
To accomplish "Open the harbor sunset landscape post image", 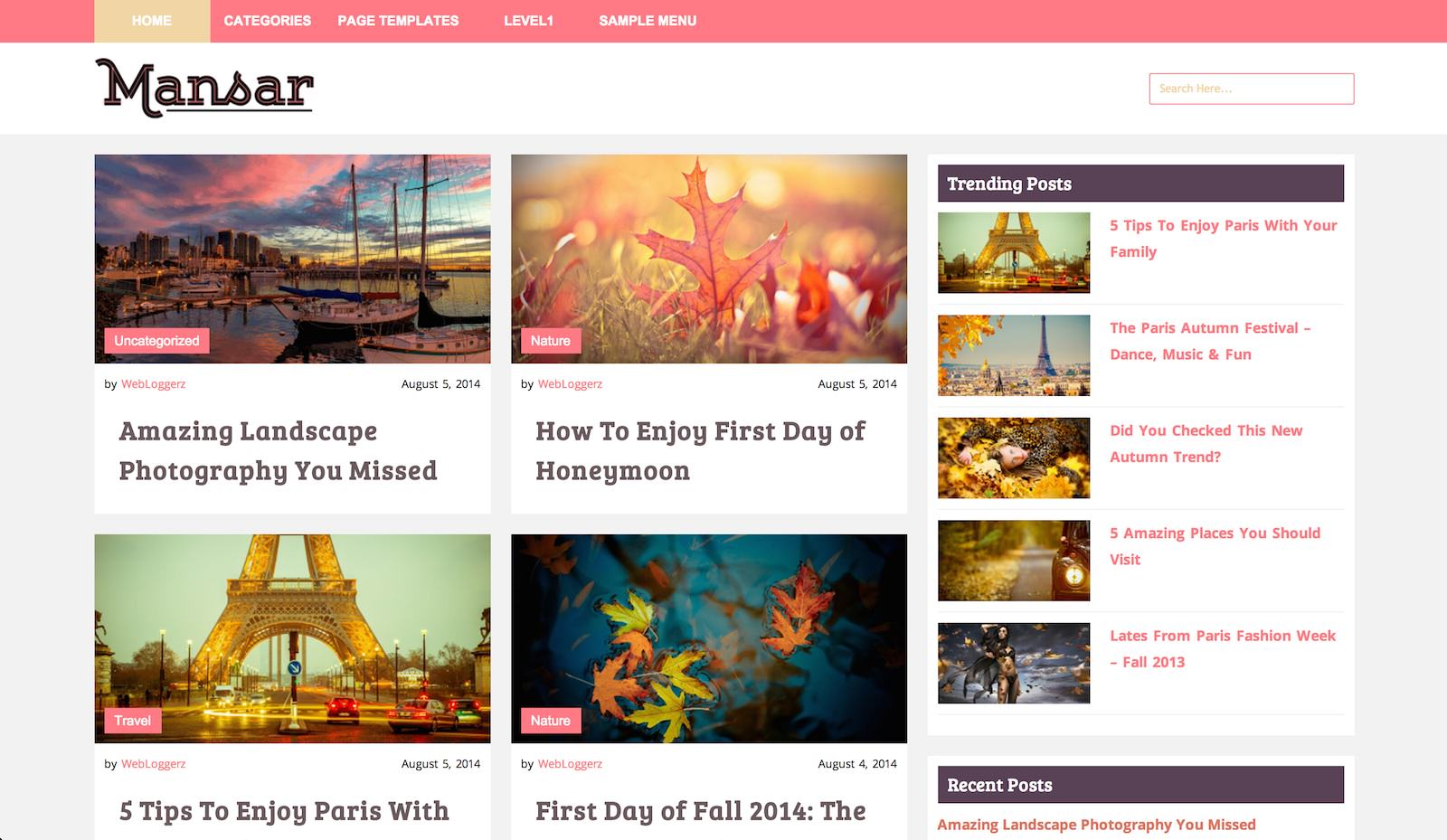I will click(293, 259).
